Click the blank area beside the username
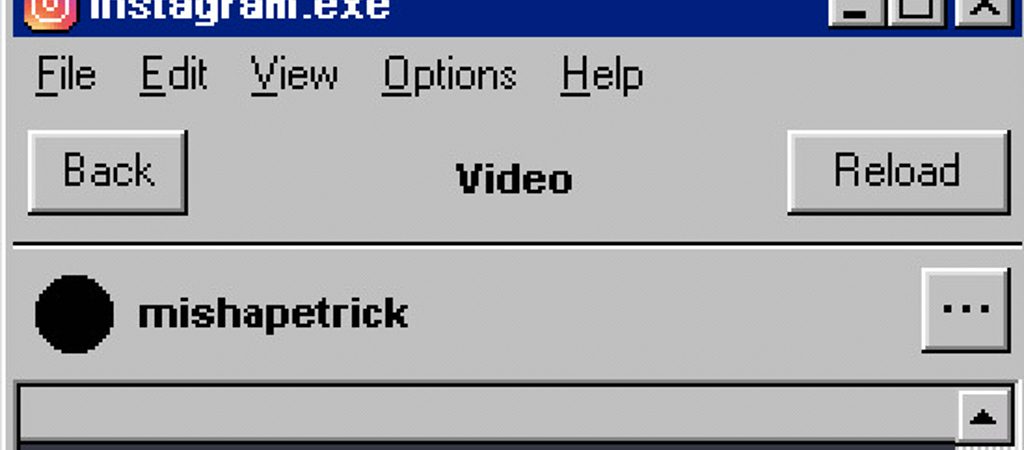The image size is (1024, 450). pos(663,313)
